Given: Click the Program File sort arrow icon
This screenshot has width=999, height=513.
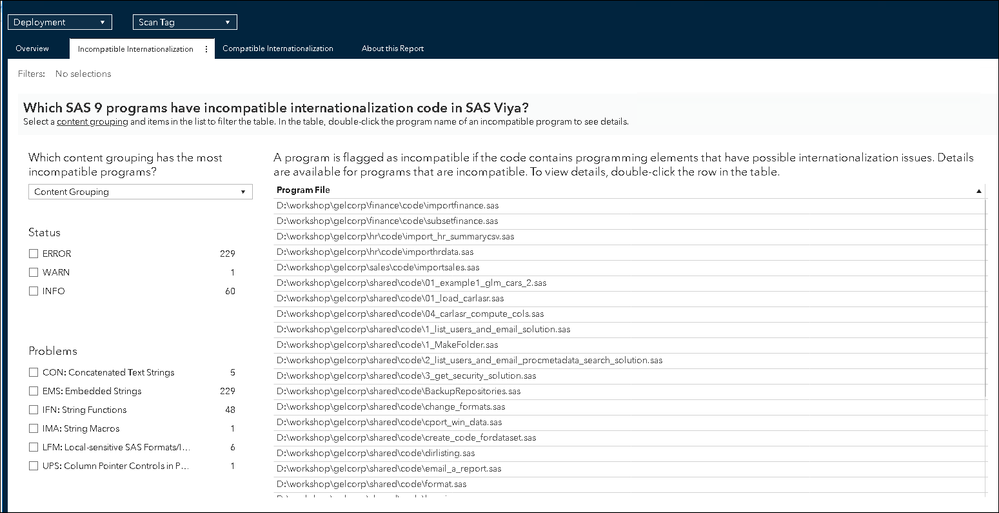Looking at the screenshot, I should pos(978,190).
